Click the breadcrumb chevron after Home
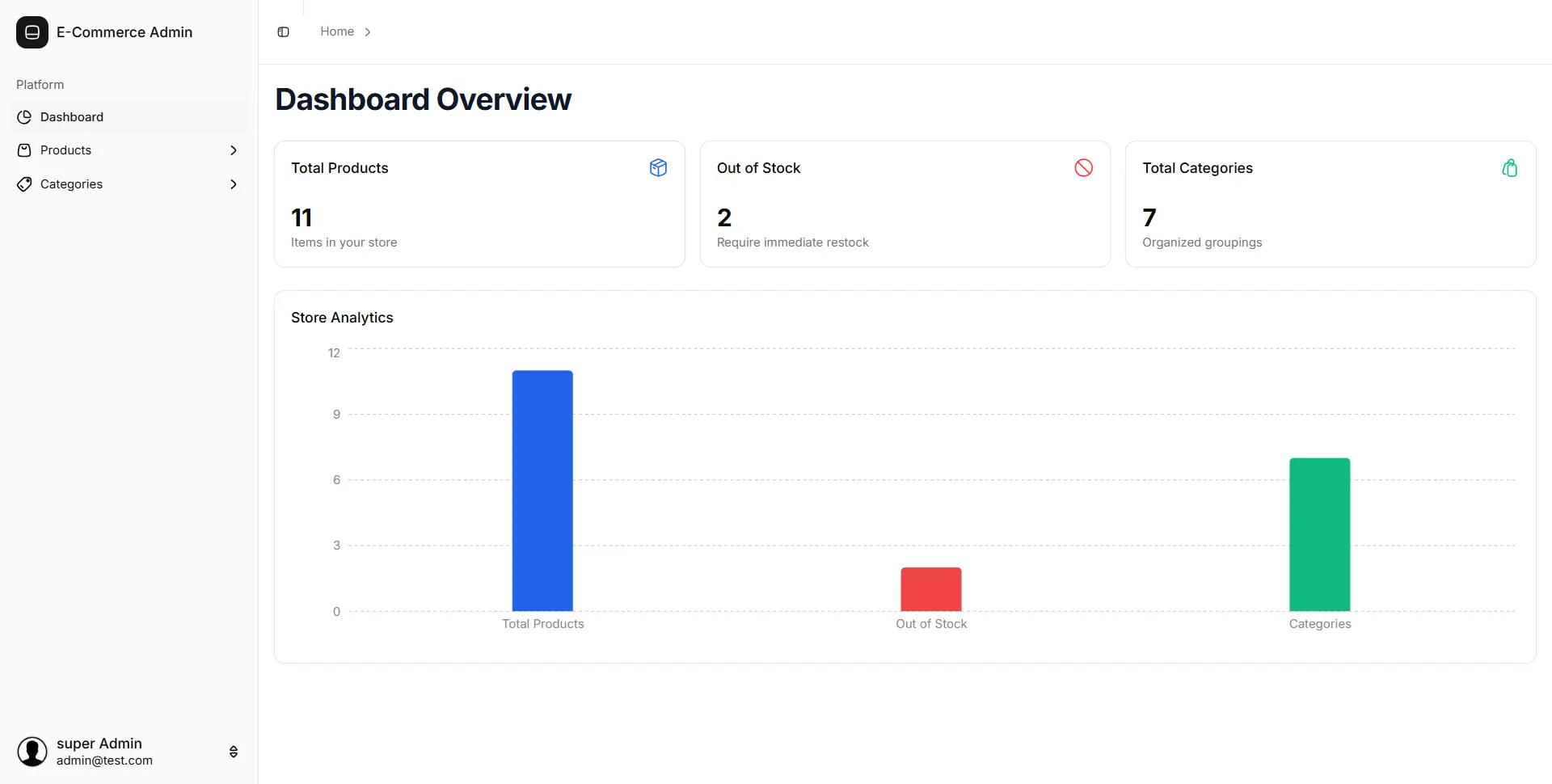 pyautogui.click(x=368, y=32)
